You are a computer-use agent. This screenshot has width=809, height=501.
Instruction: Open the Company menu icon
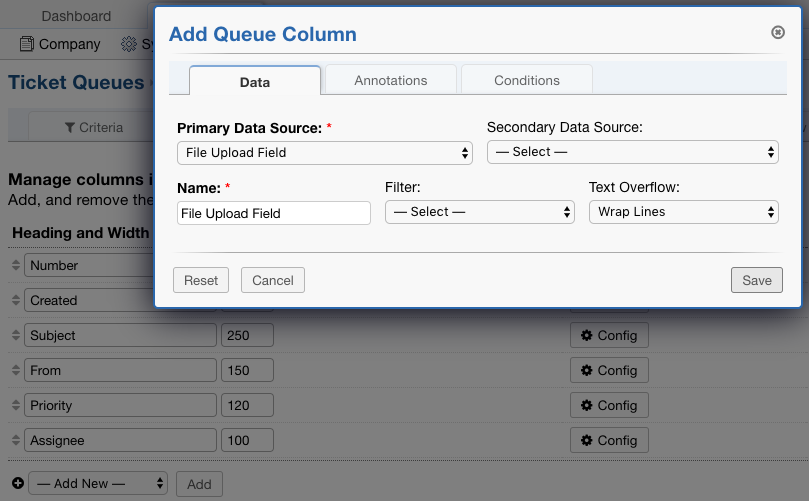[27, 44]
